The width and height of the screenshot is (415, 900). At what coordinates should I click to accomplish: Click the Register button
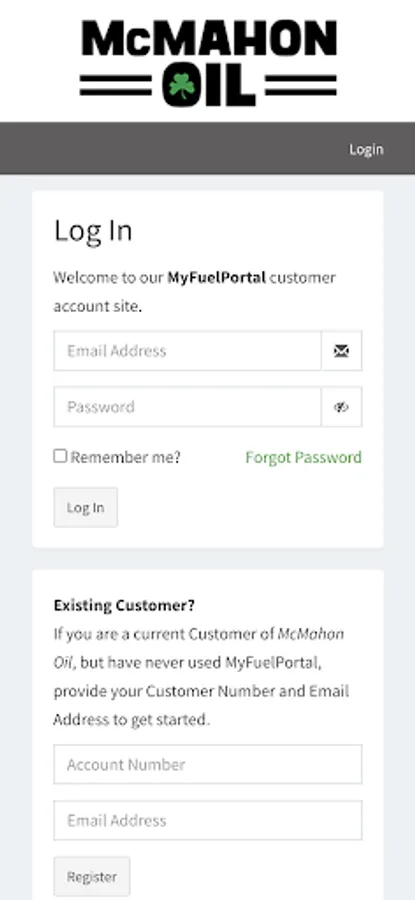[92, 876]
